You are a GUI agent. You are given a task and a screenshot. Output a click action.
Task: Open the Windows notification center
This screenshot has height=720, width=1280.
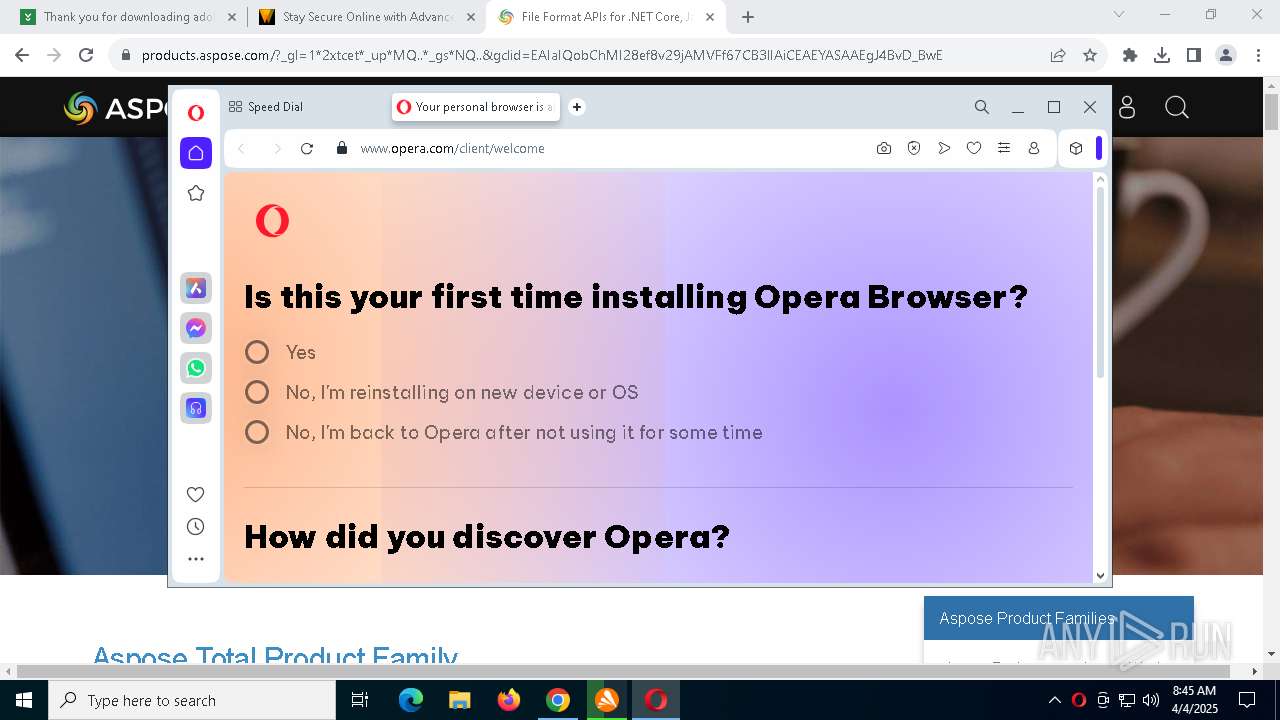click(x=1247, y=700)
